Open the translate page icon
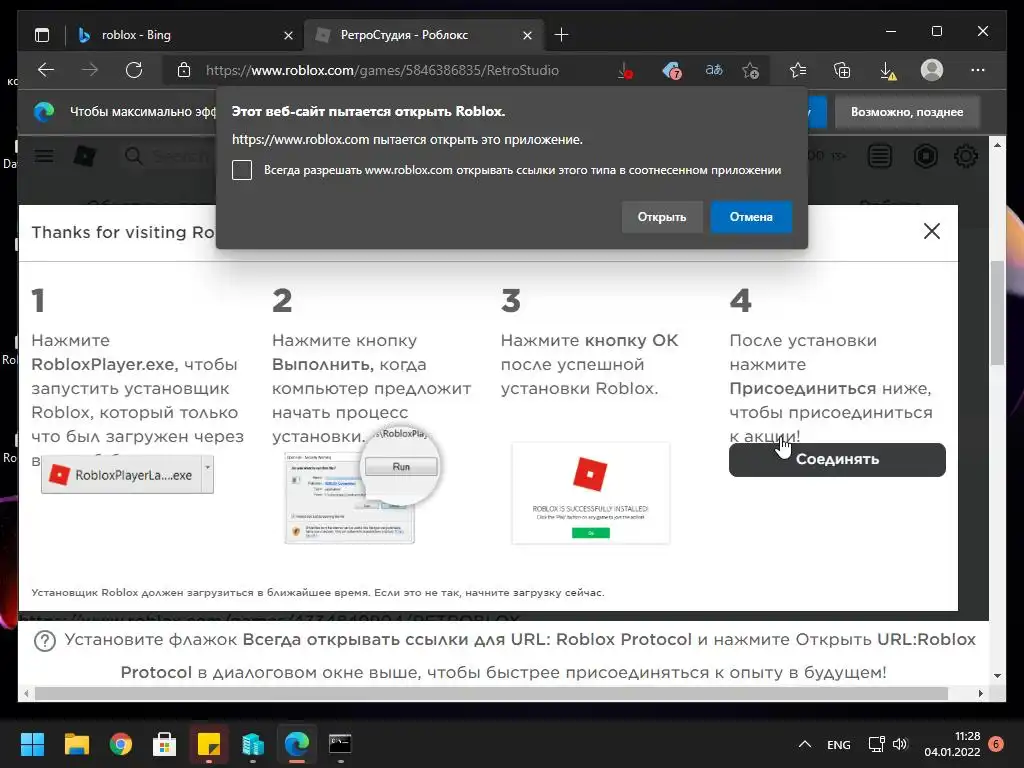 (x=713, y=70)
